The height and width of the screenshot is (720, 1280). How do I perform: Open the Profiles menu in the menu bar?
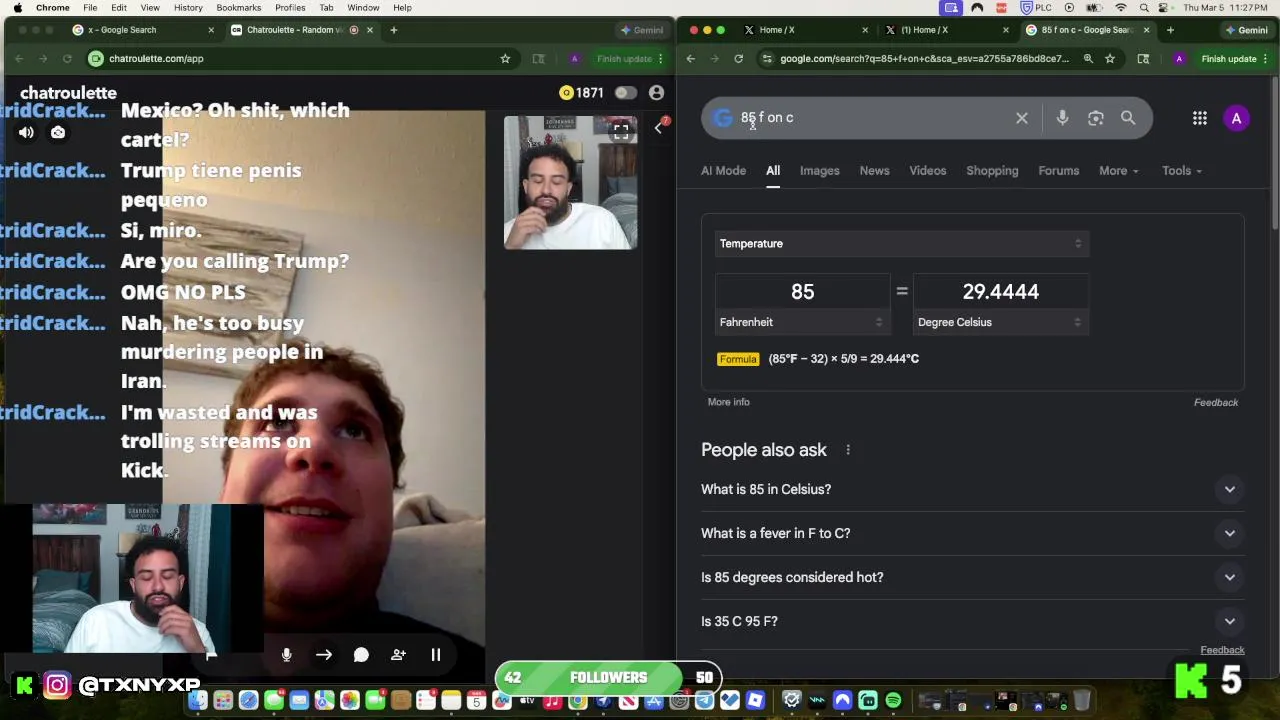coord(290,8)
